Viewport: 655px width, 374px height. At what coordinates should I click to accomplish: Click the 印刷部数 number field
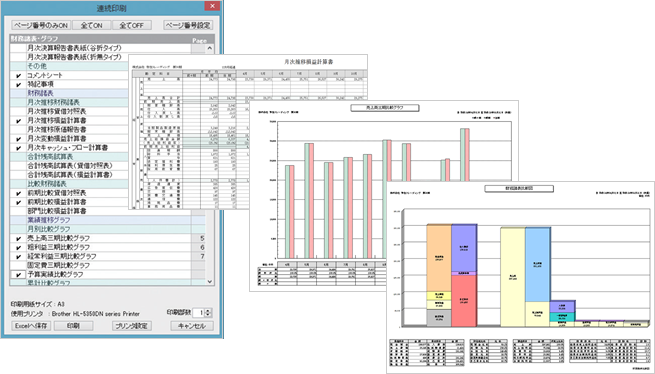200,313
